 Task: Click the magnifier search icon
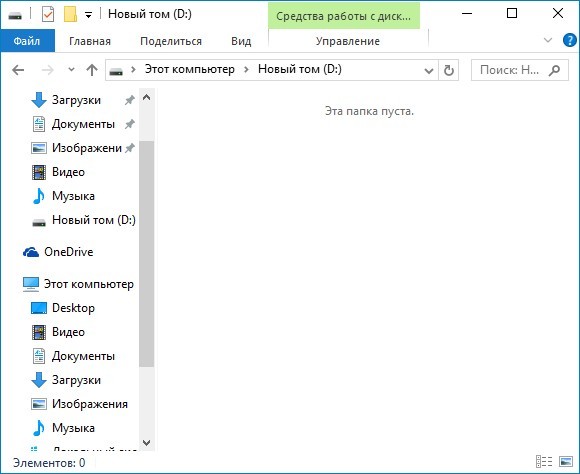[554, 70]
